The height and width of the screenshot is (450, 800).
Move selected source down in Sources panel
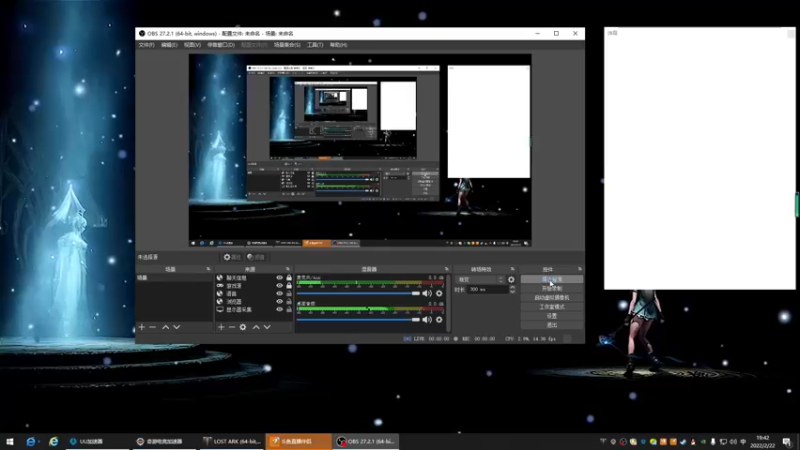point(267,327)
